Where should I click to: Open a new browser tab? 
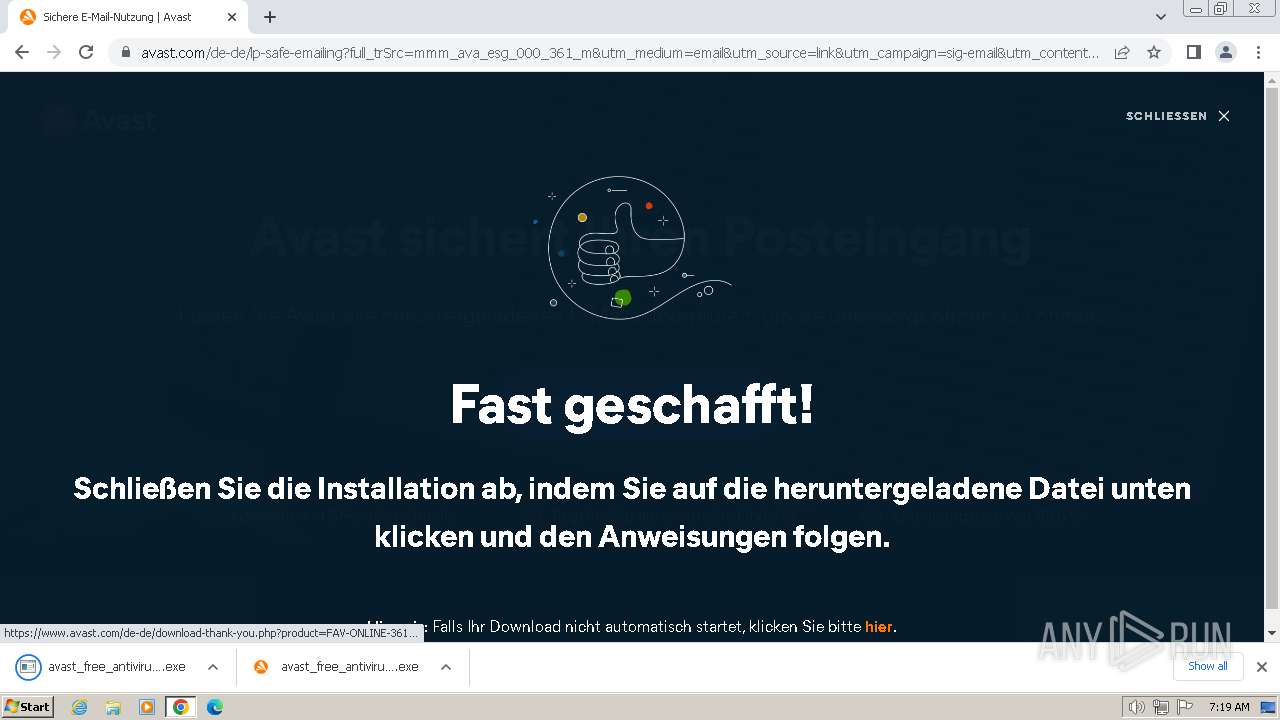click(270, 17)
